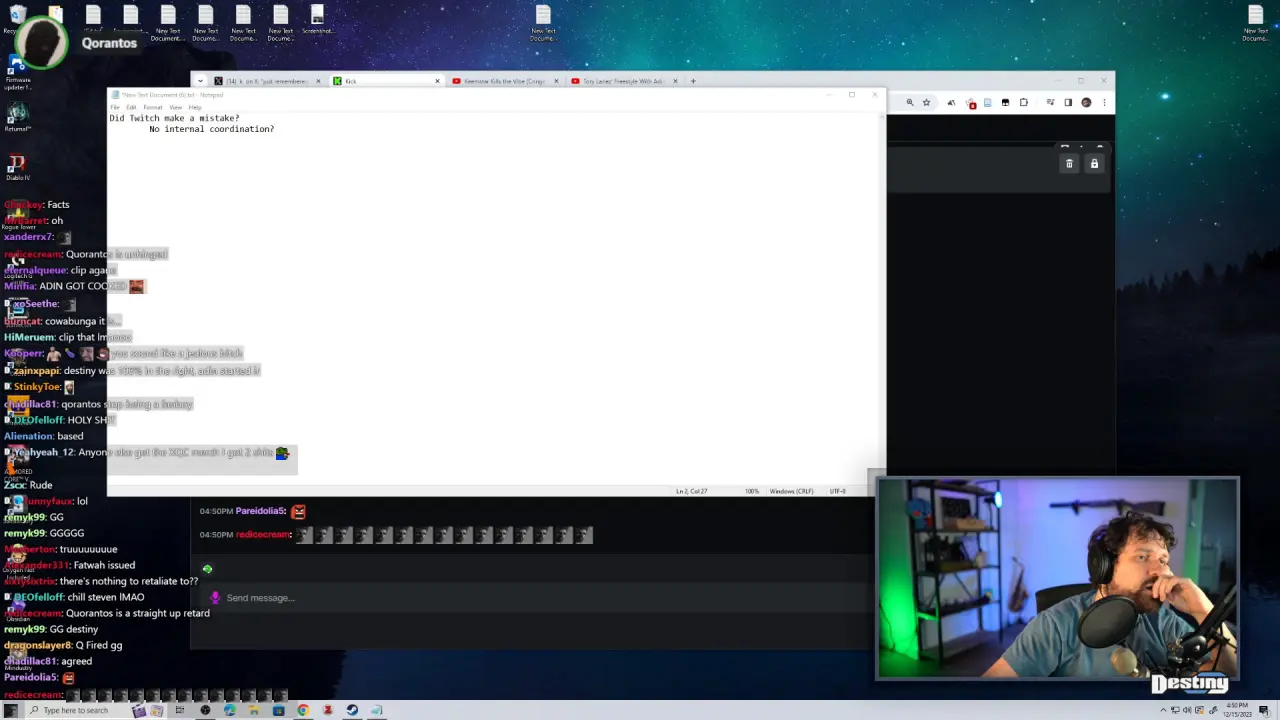Open the Chrome profile avatar
This screenshot has height=720, width=1280.
(x=1086, y=102)
